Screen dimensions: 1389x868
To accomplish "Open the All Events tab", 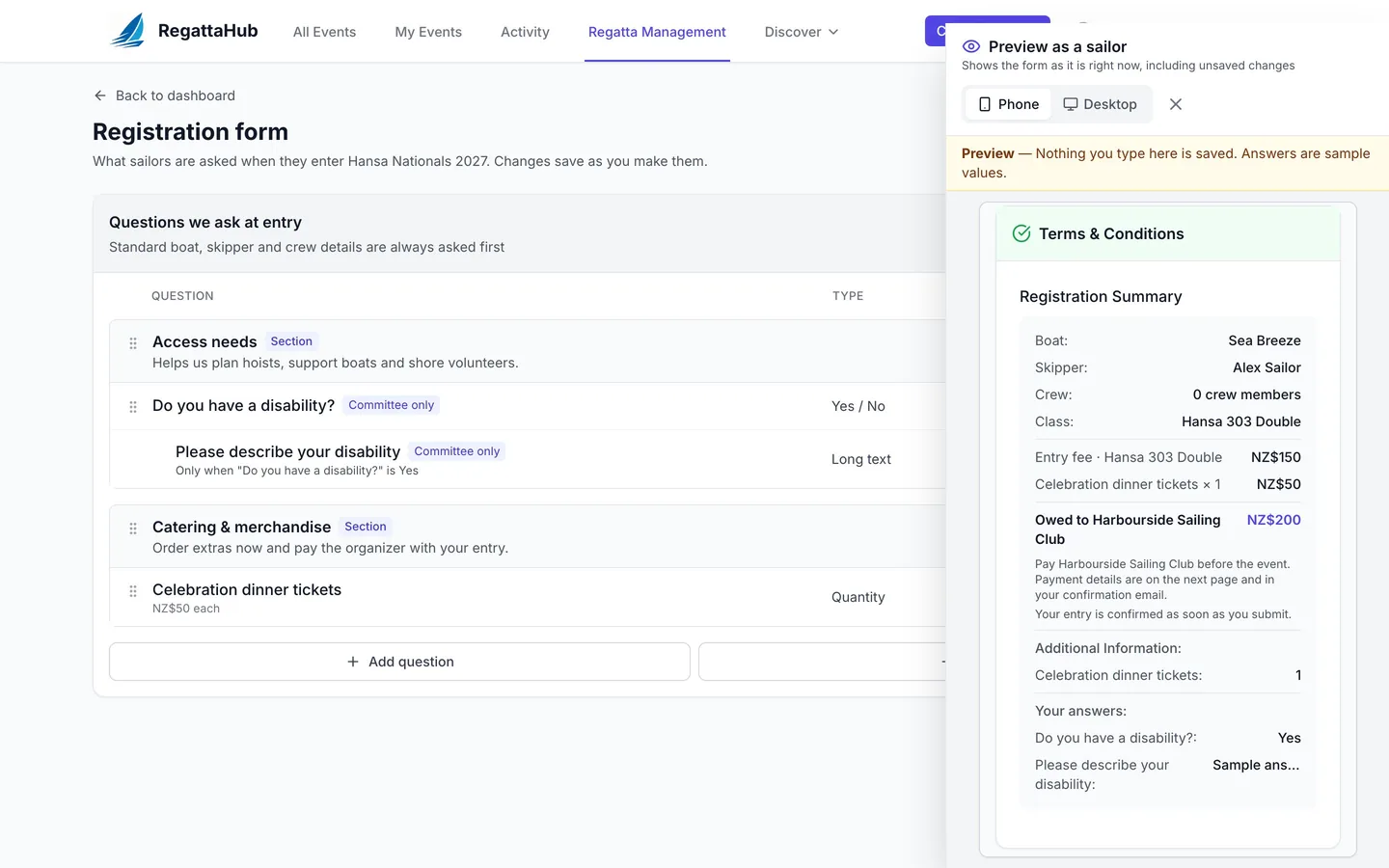I will coord(324,32).
